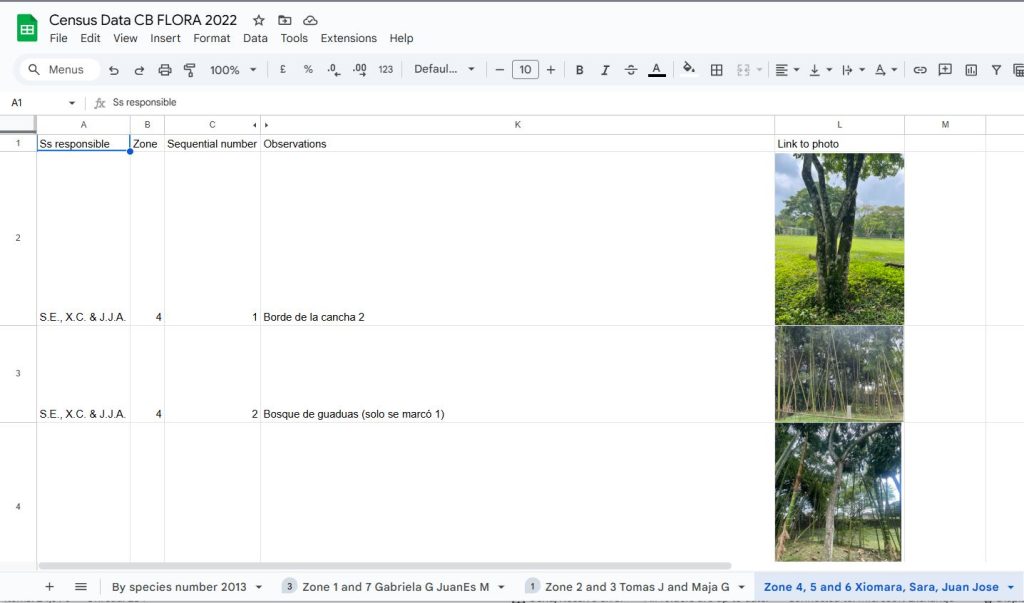Toggle strikethrough formatting
Viewport: 1024px width, 603px height.
click(x=631, y=70)
